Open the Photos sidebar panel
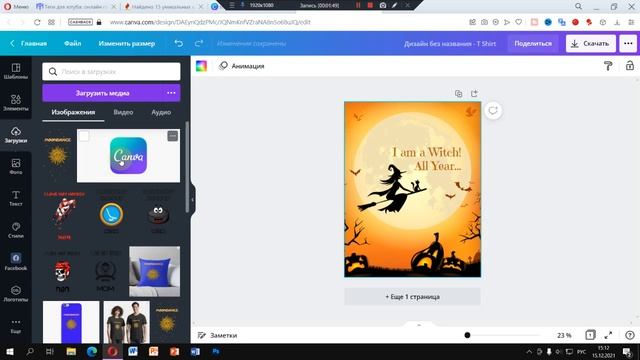 pyautogui.click(x=16, y=167)
